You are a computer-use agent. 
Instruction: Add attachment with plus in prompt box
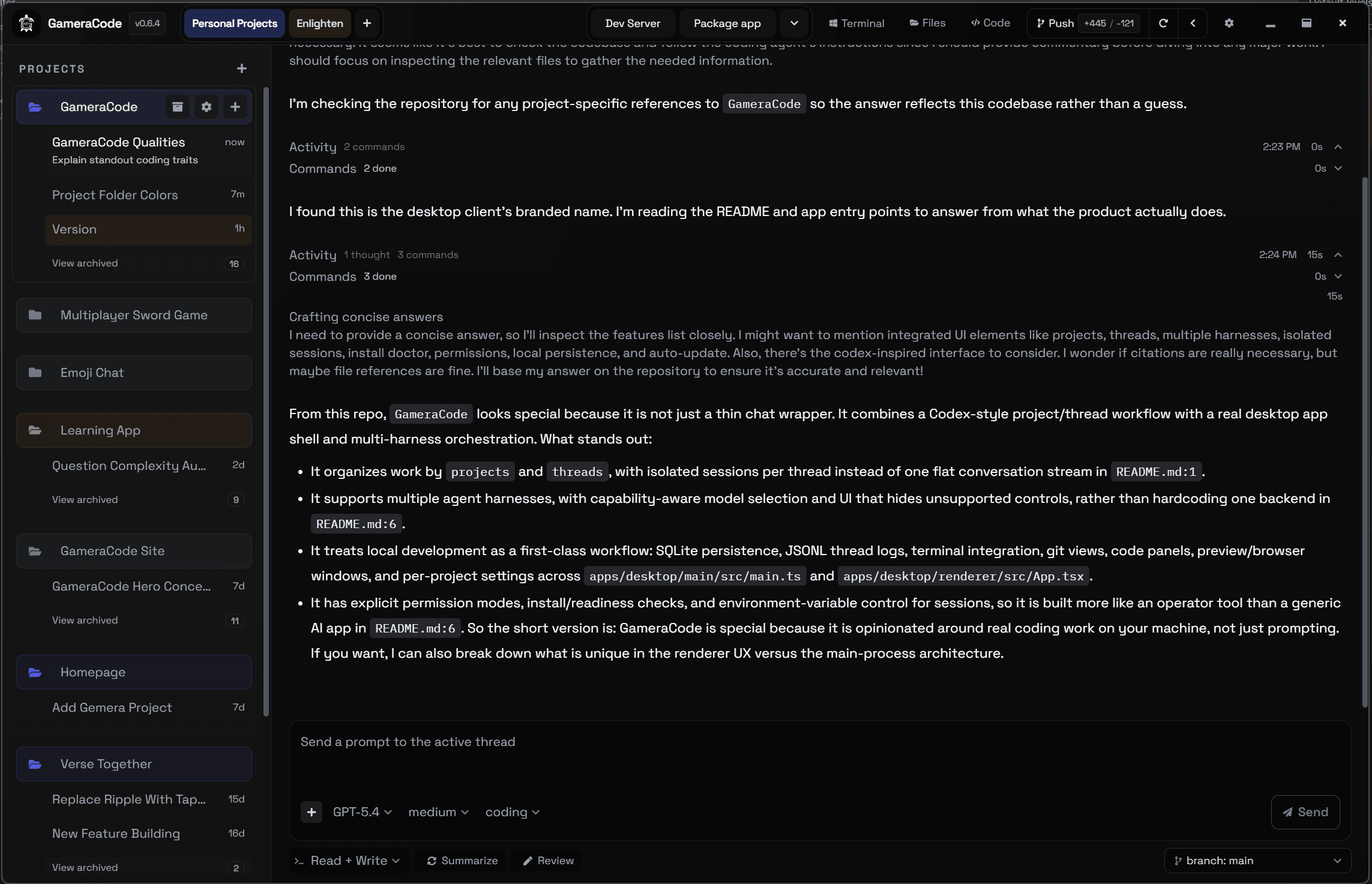[311, 812]
